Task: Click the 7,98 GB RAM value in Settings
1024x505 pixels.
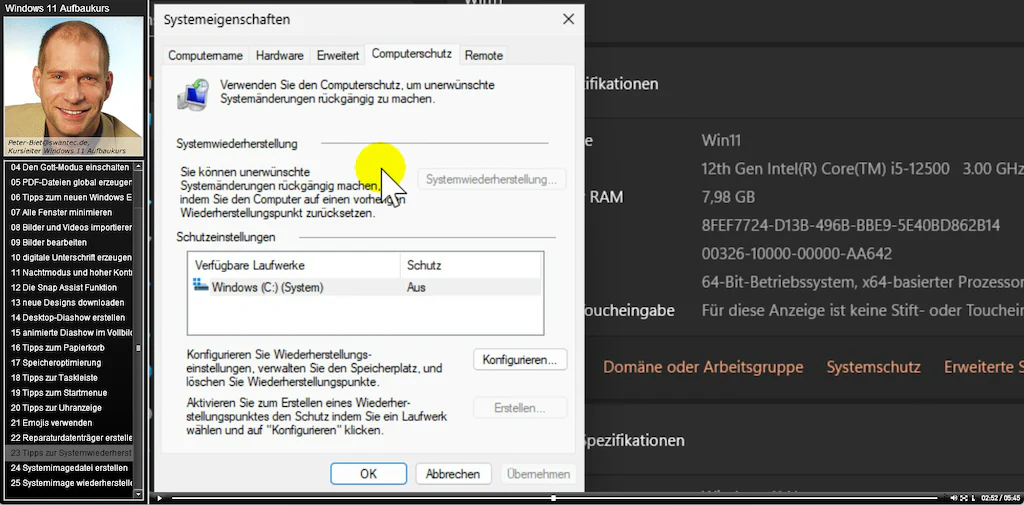Action: click(x=728, y=197)
